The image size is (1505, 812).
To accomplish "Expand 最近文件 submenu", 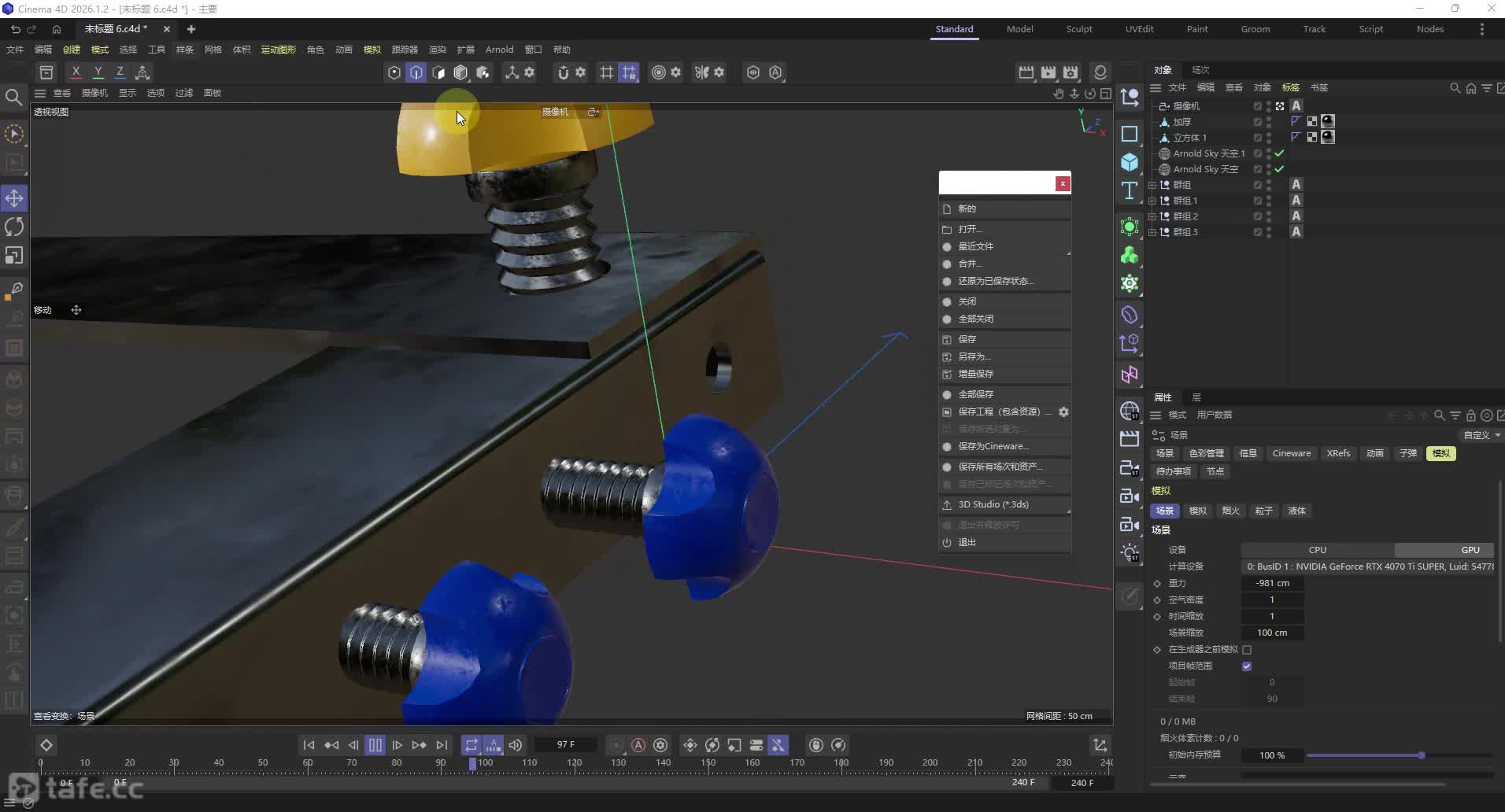I will coord(1005,246).
